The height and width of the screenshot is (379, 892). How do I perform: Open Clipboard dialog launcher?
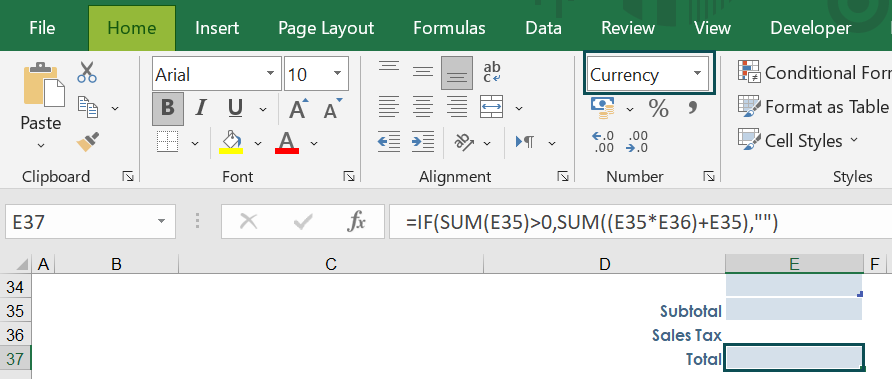coord(128,177)
